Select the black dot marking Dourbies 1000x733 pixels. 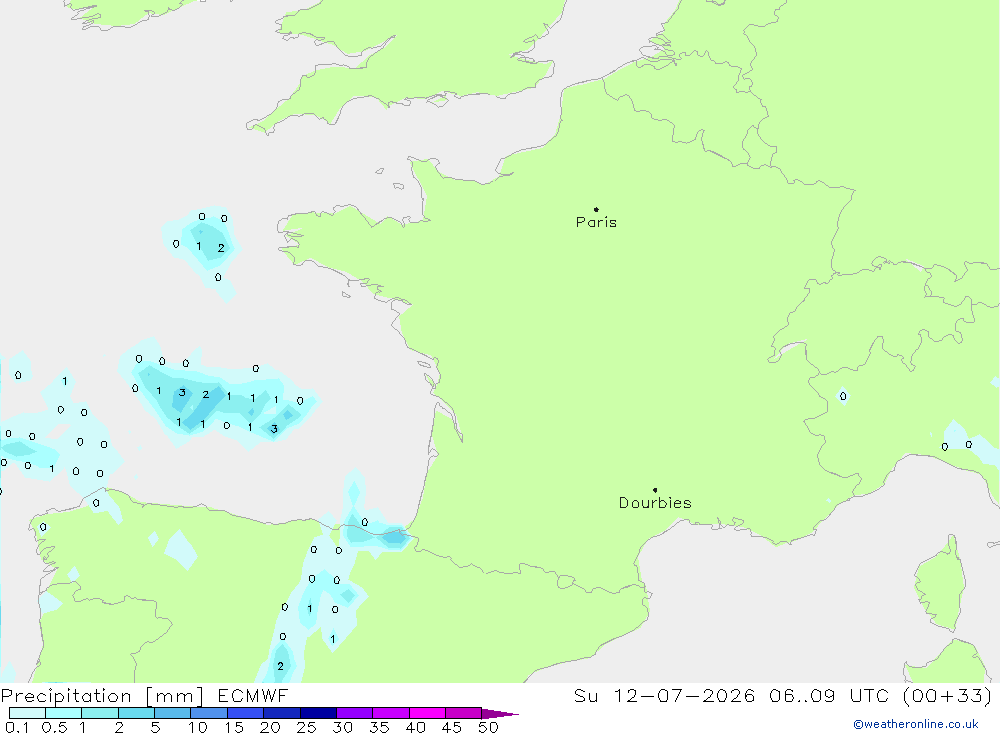click(x=655, y=490)
